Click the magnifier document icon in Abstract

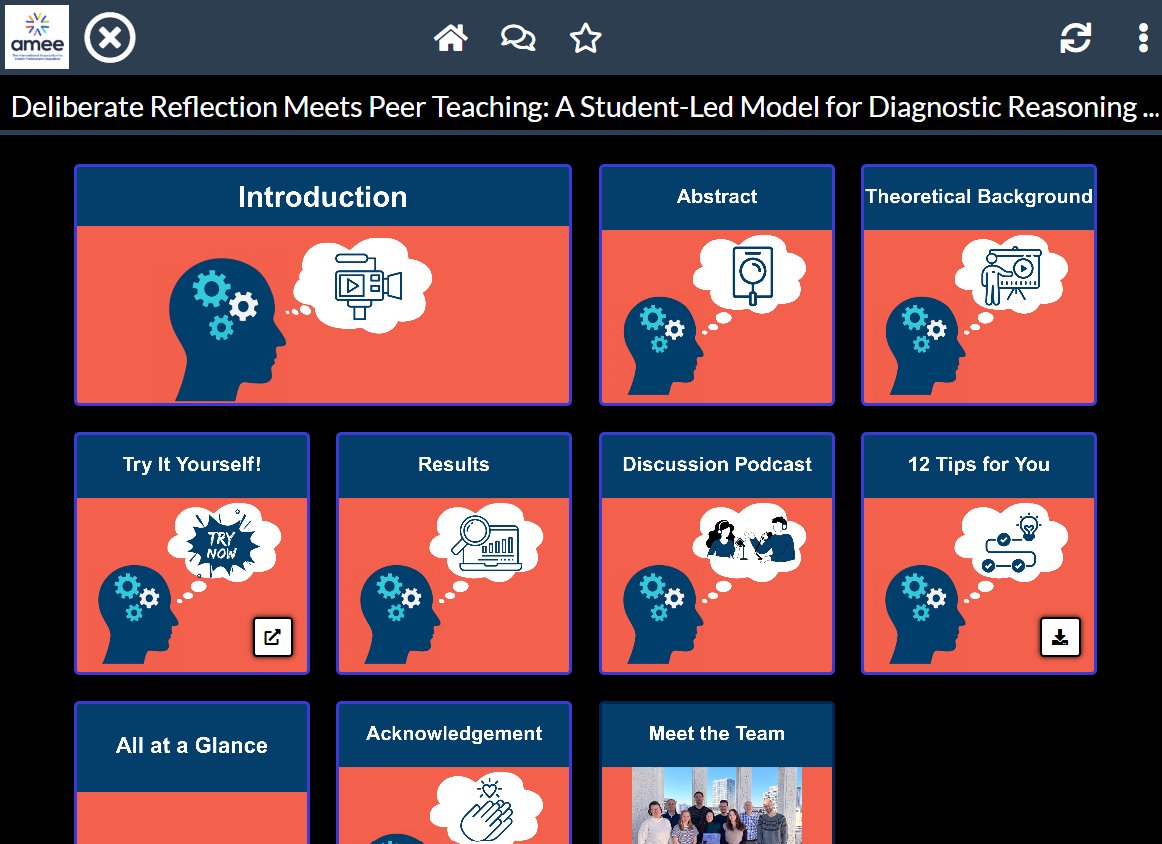[x=751, y=275]
